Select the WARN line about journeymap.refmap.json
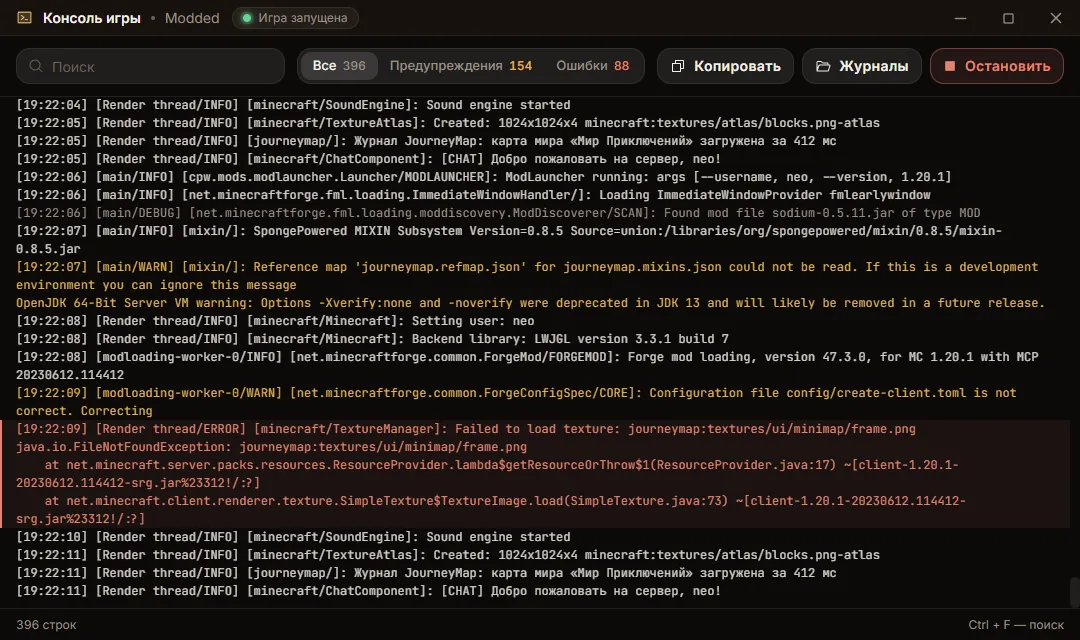The image size is (1080, 640). click(x=527, y=276)
